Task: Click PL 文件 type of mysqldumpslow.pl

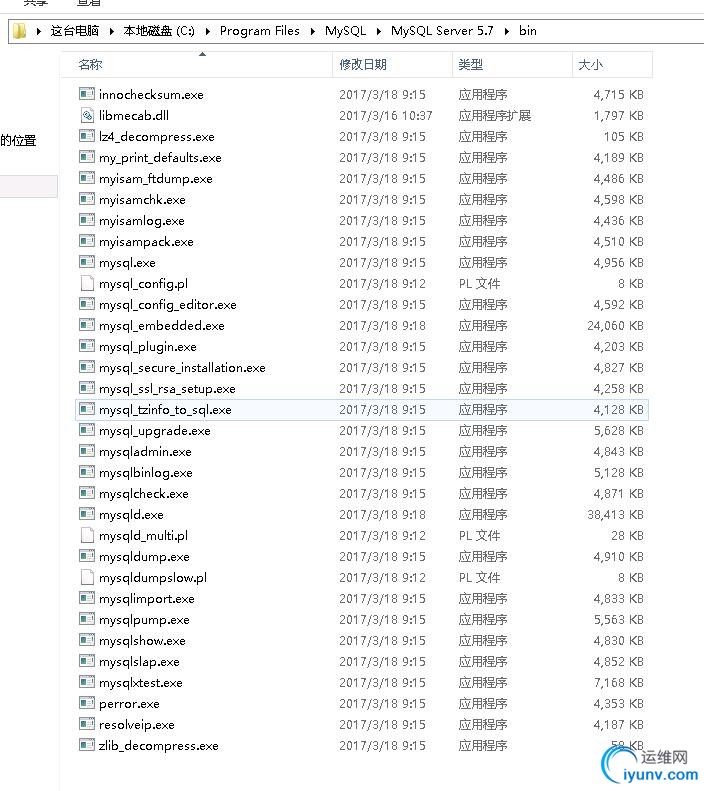Action: (x=479, y=577)
